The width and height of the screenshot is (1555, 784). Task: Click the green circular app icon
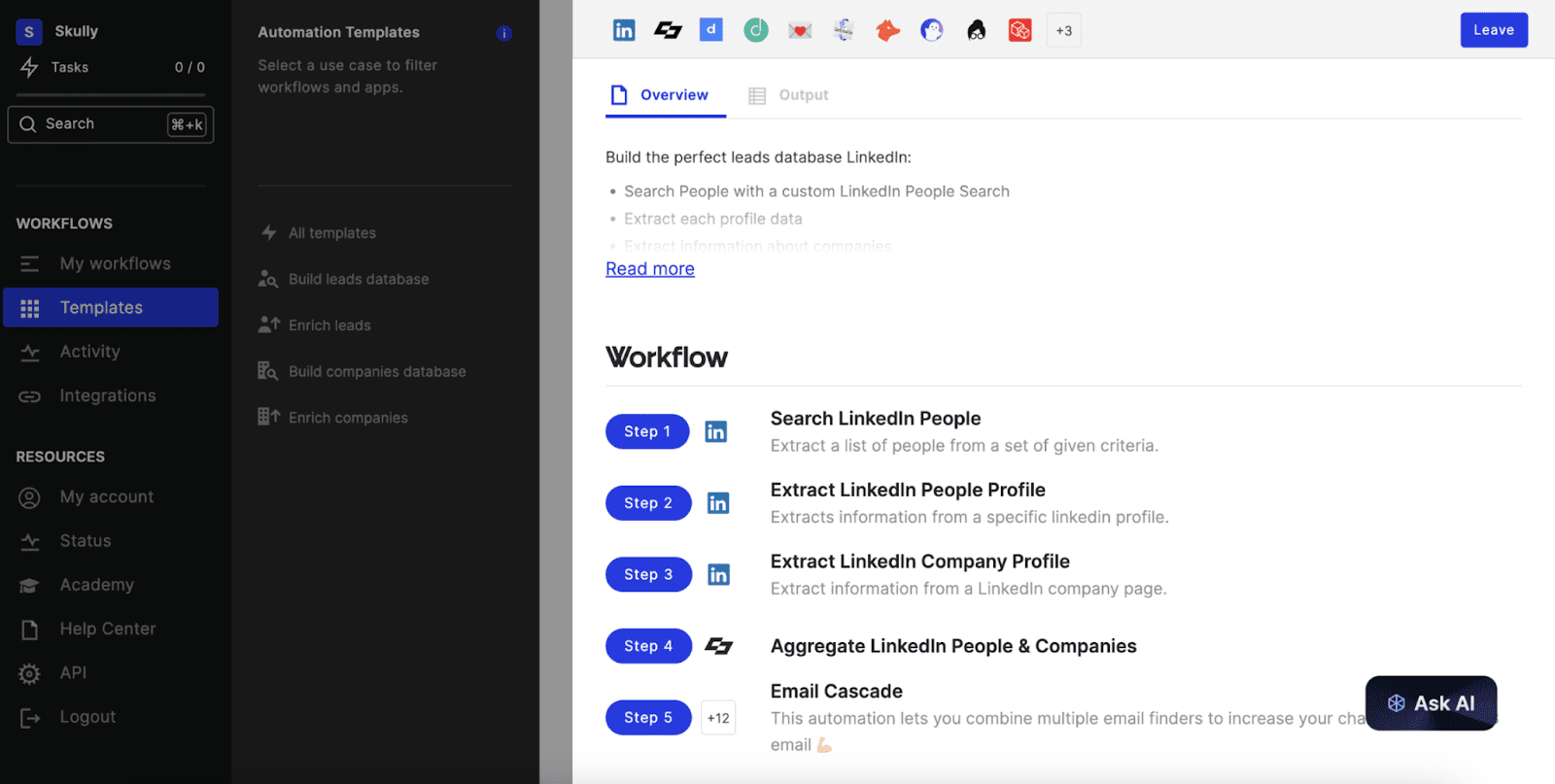[x=756, y=30]
